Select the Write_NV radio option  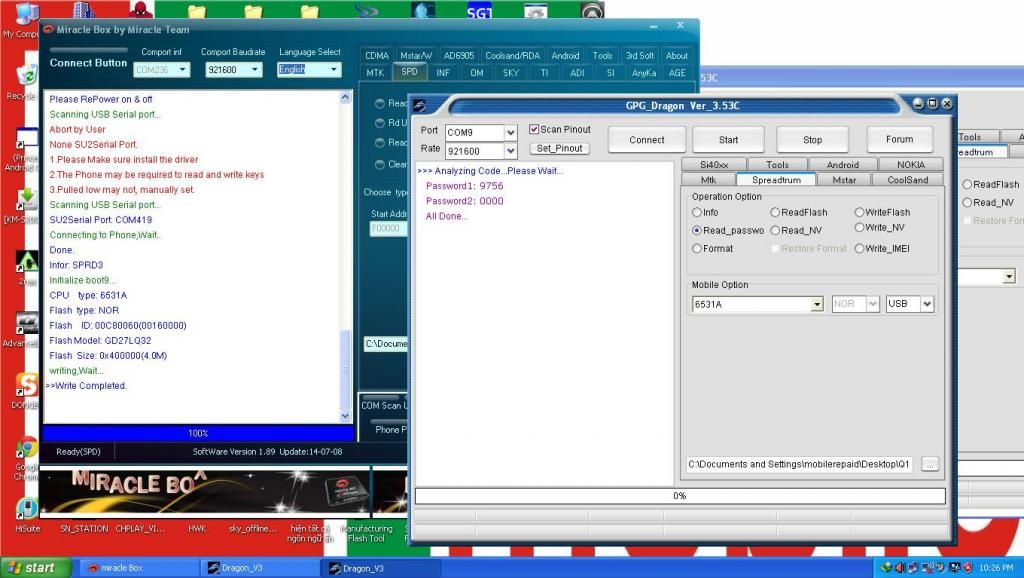coord(859,227)
